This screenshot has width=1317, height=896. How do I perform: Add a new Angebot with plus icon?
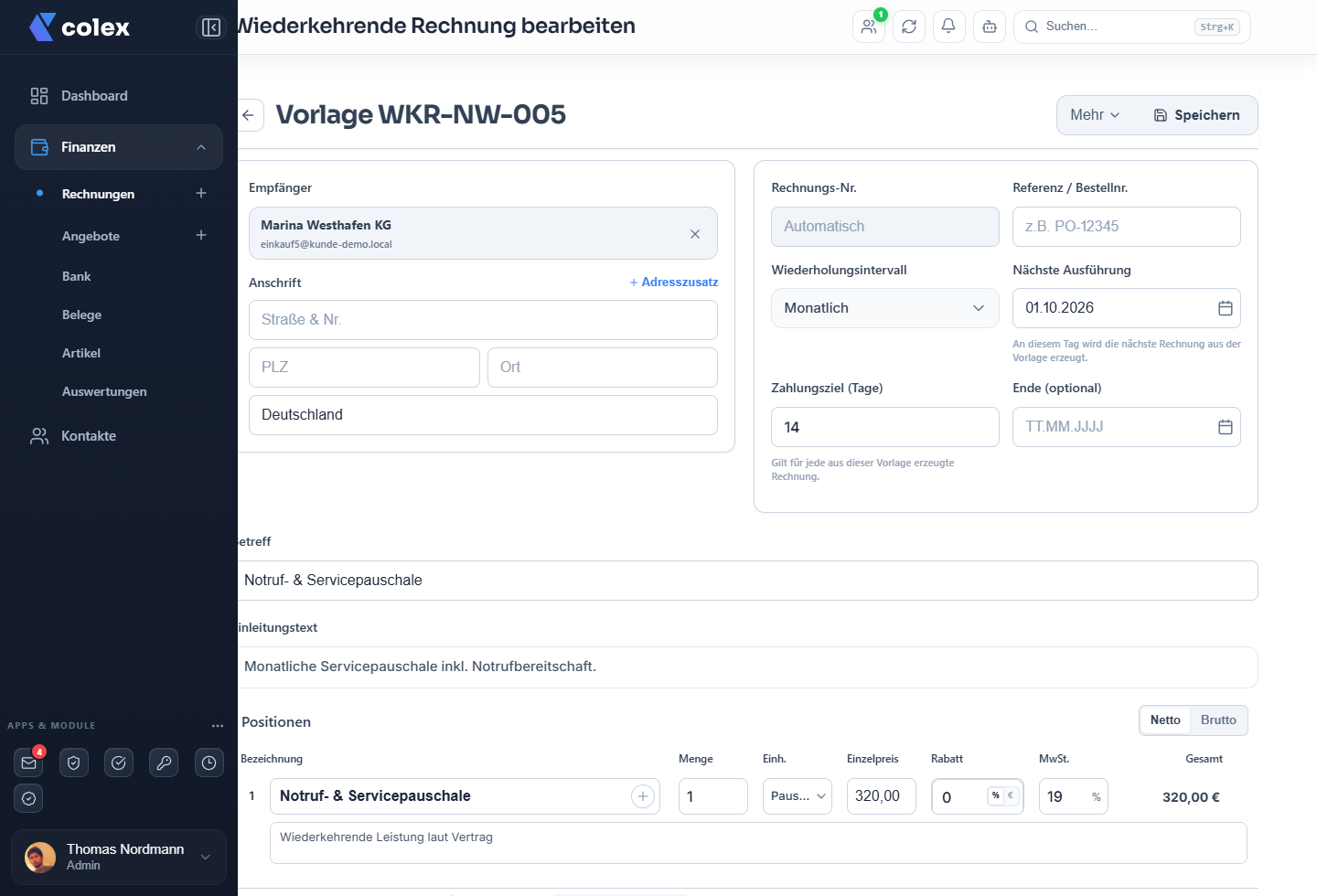[x=201, y=235]
